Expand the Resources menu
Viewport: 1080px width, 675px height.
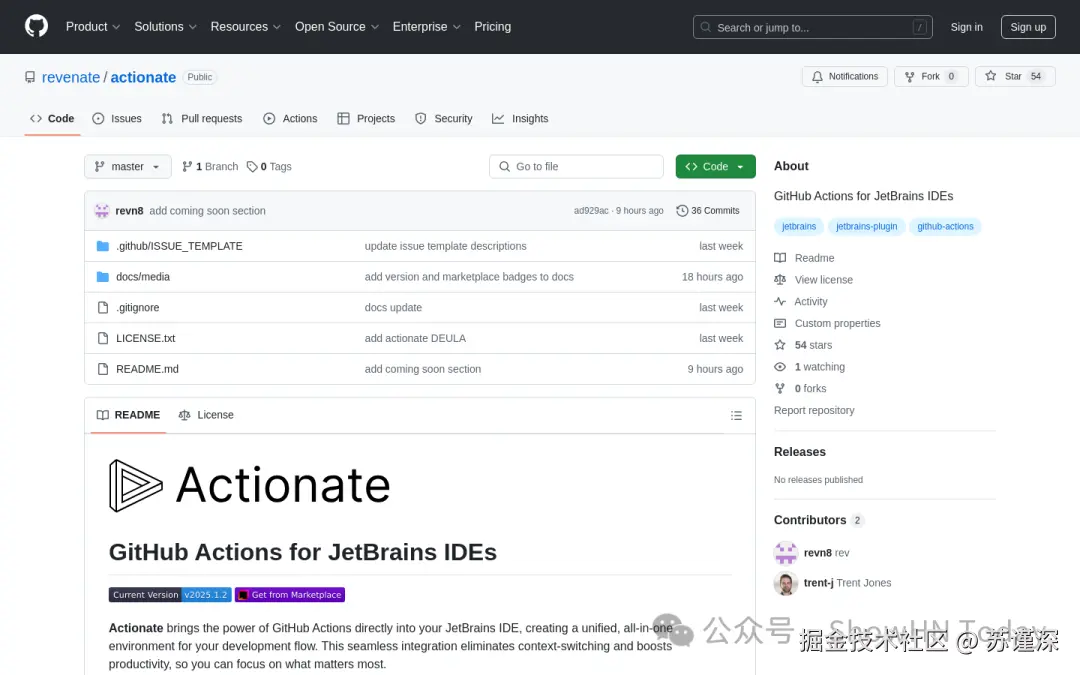[x=245, y=27]
